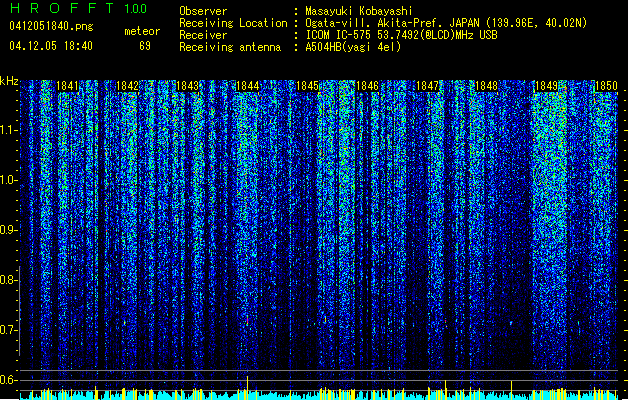The width and height of the screenshot is (629, 400).
Task: Click the 1844 time marker label
Action: coord(248,86)
